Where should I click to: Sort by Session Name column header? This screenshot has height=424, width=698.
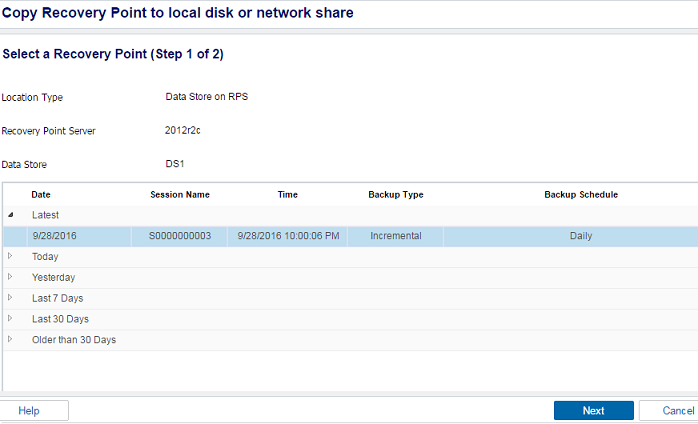[x=180, y=195]
